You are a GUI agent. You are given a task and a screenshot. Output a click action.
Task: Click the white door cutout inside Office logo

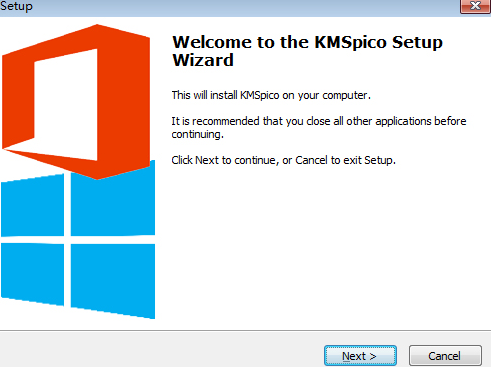click(66, 105)
